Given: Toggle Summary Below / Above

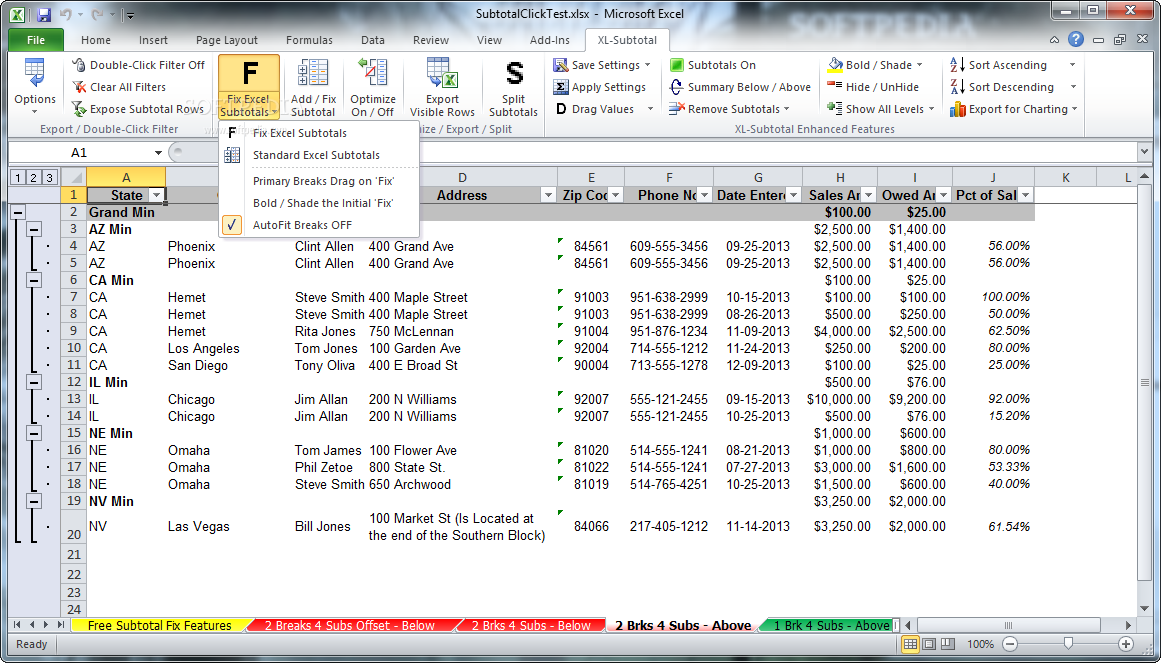Looking at the screenshot, I should pyautogui.click(x=740, y=87).
